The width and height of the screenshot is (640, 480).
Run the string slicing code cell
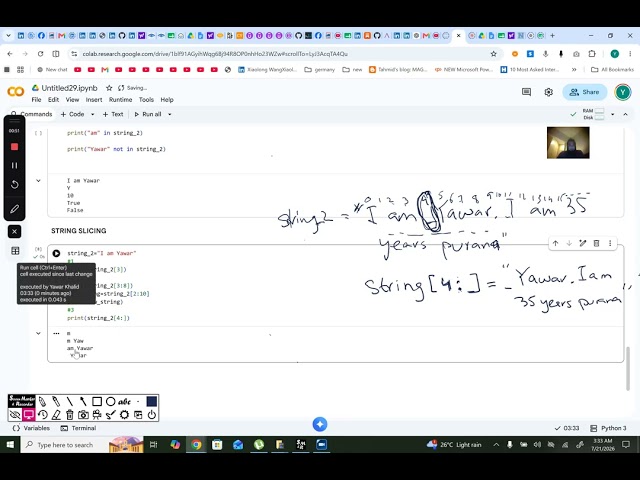click(56, 253)
